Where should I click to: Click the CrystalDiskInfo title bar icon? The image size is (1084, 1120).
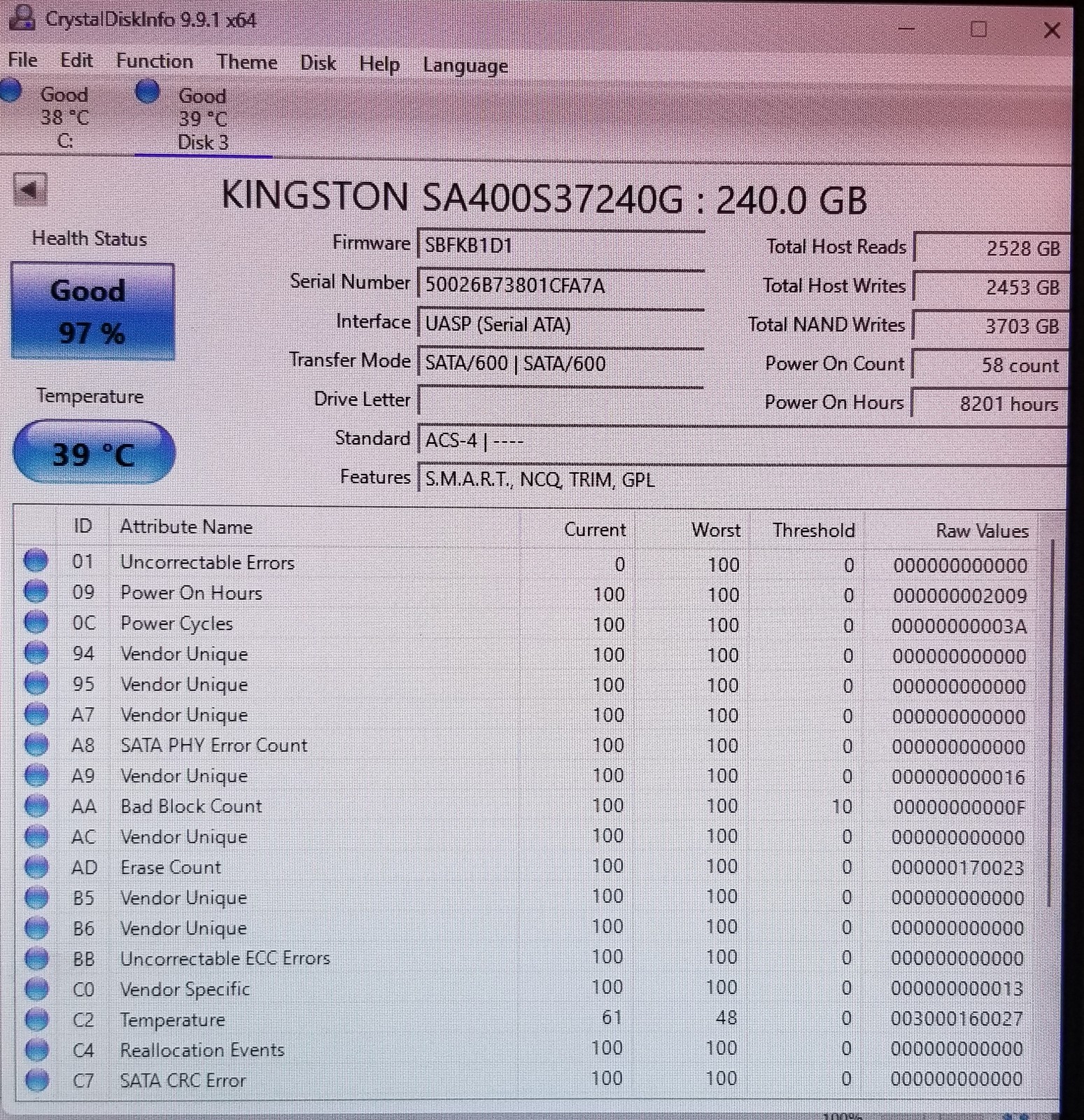(x=21, y=17)
